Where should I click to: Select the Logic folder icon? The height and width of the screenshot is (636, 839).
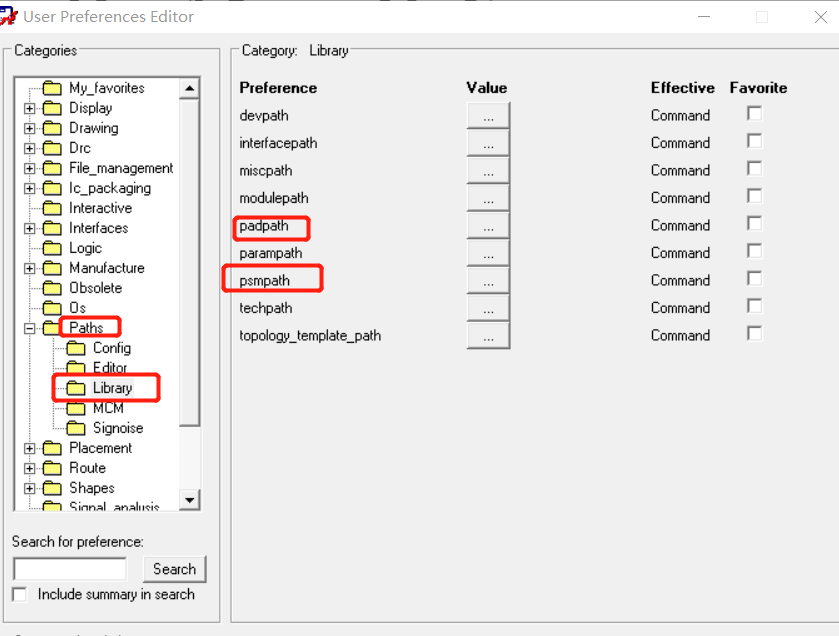click(x=52, y=248)
